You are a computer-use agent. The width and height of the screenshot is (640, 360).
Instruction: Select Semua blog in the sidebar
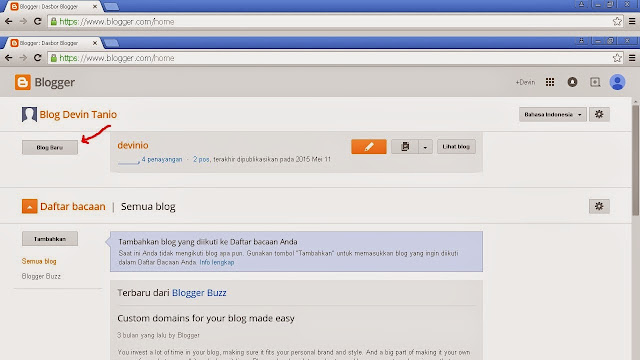click(x=39, y=261)
